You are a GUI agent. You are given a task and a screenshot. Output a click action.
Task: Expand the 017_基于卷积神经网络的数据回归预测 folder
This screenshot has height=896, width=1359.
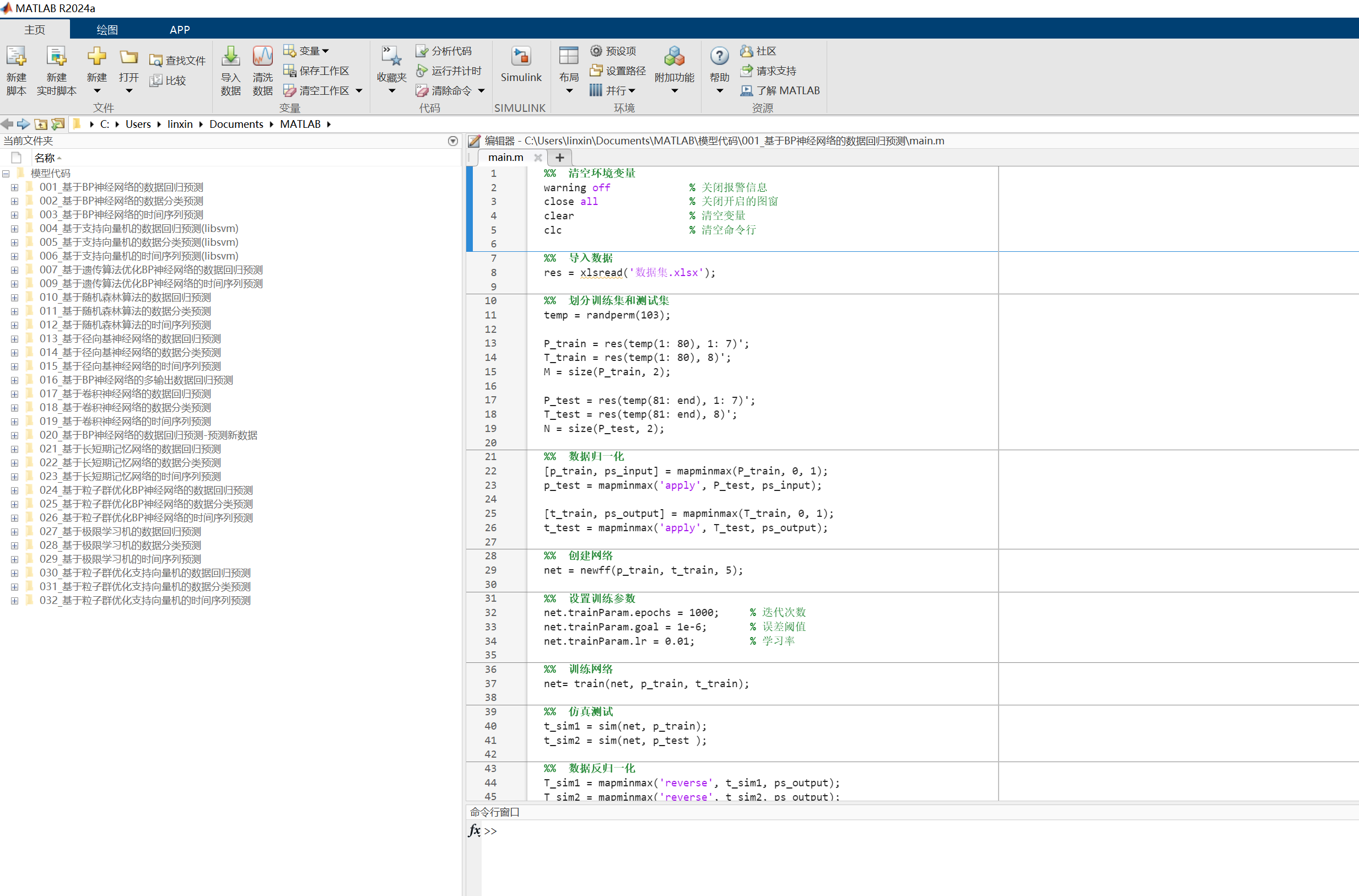coord(14,395)
